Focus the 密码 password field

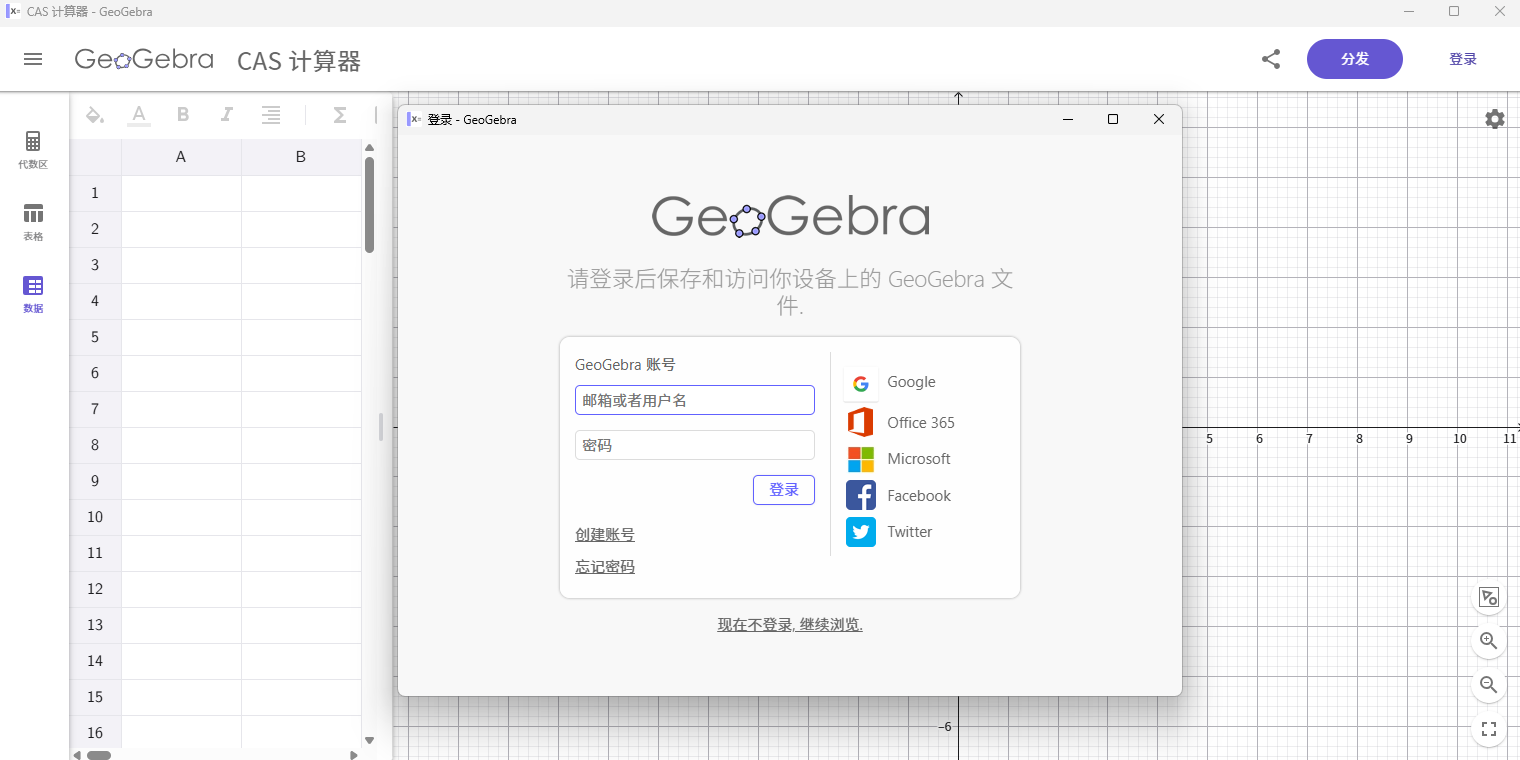click(695, 445)
